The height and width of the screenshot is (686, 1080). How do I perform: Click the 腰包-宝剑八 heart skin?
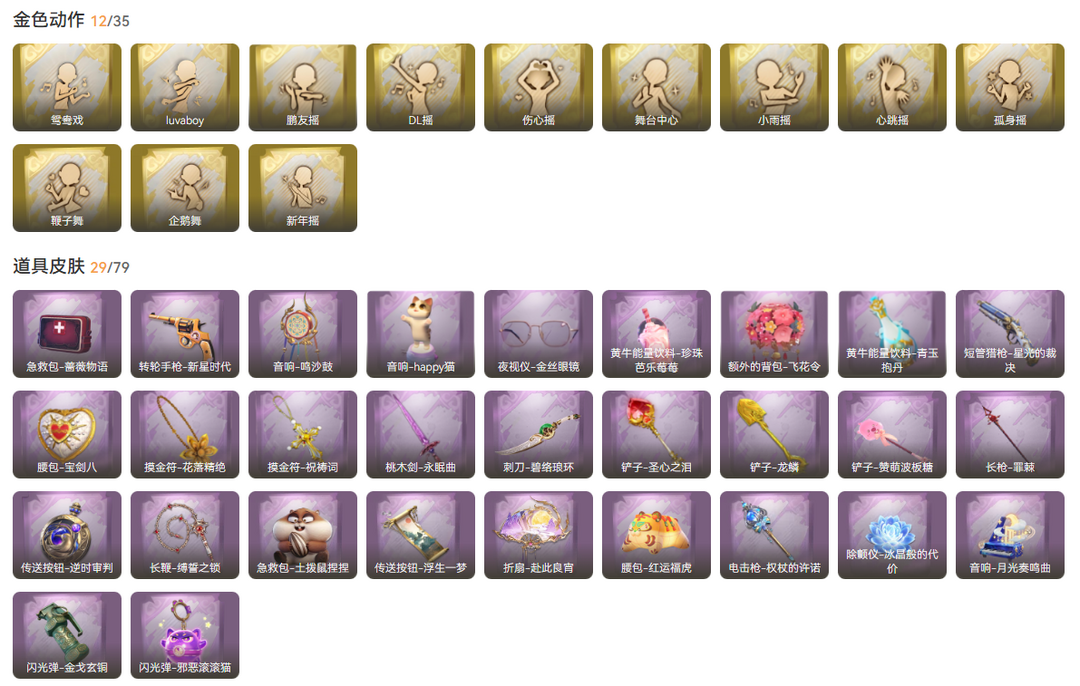[67, 435]
